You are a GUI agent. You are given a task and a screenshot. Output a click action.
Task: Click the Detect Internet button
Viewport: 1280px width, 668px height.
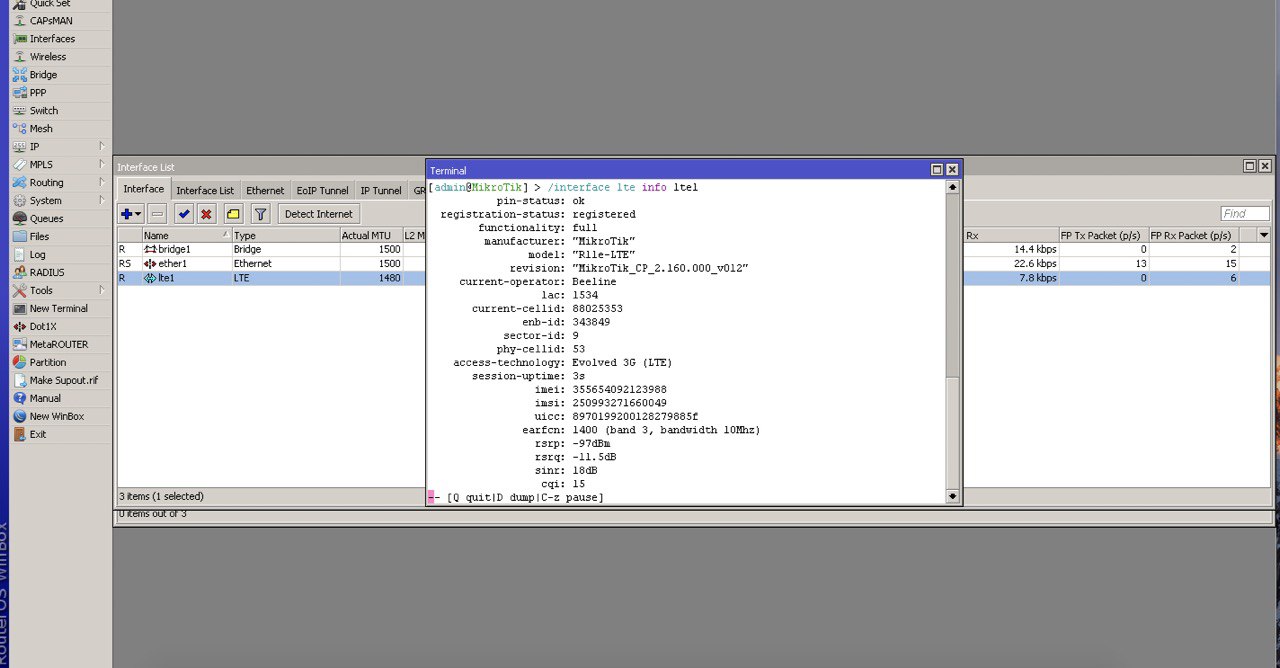click(318, 214)
